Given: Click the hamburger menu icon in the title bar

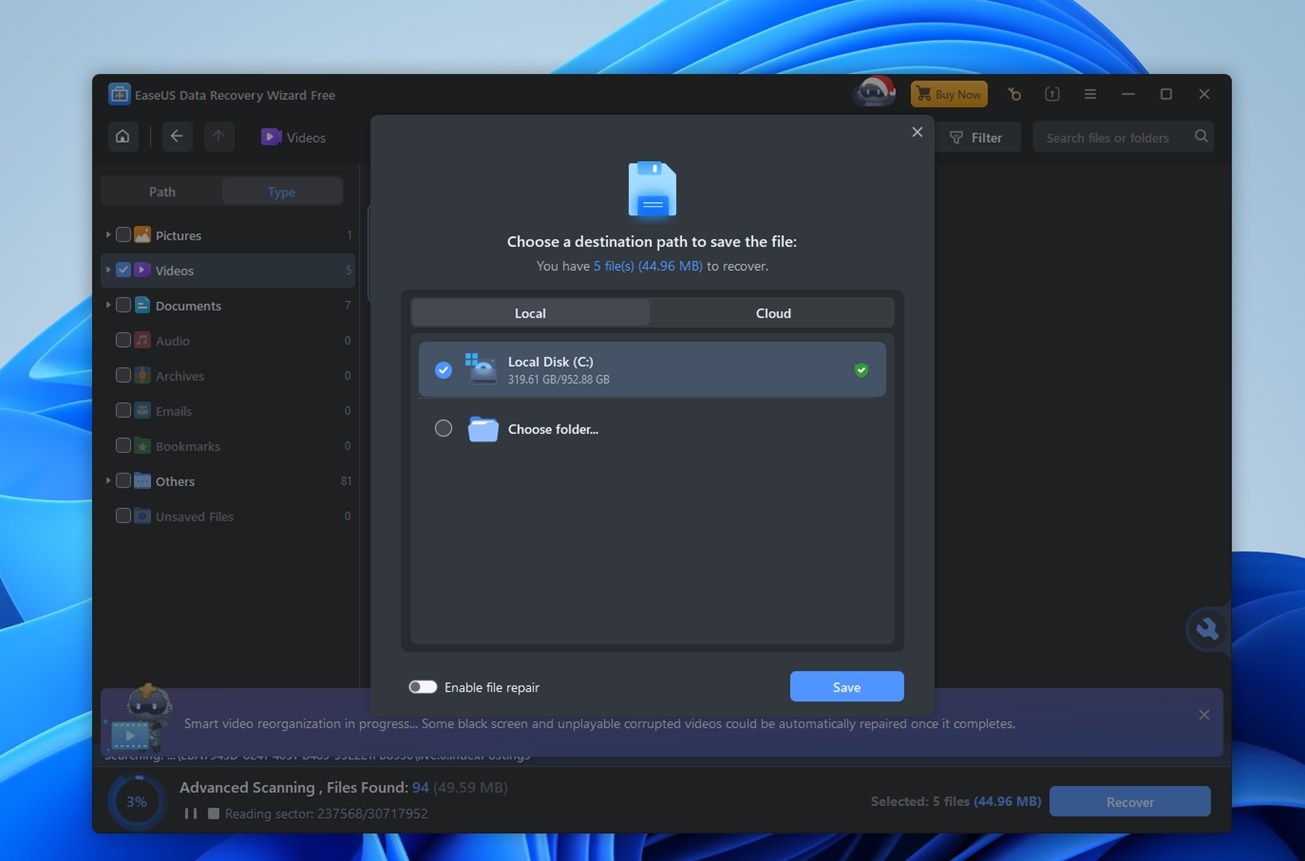Looking at the screenshot, I should coord(1090,94).
